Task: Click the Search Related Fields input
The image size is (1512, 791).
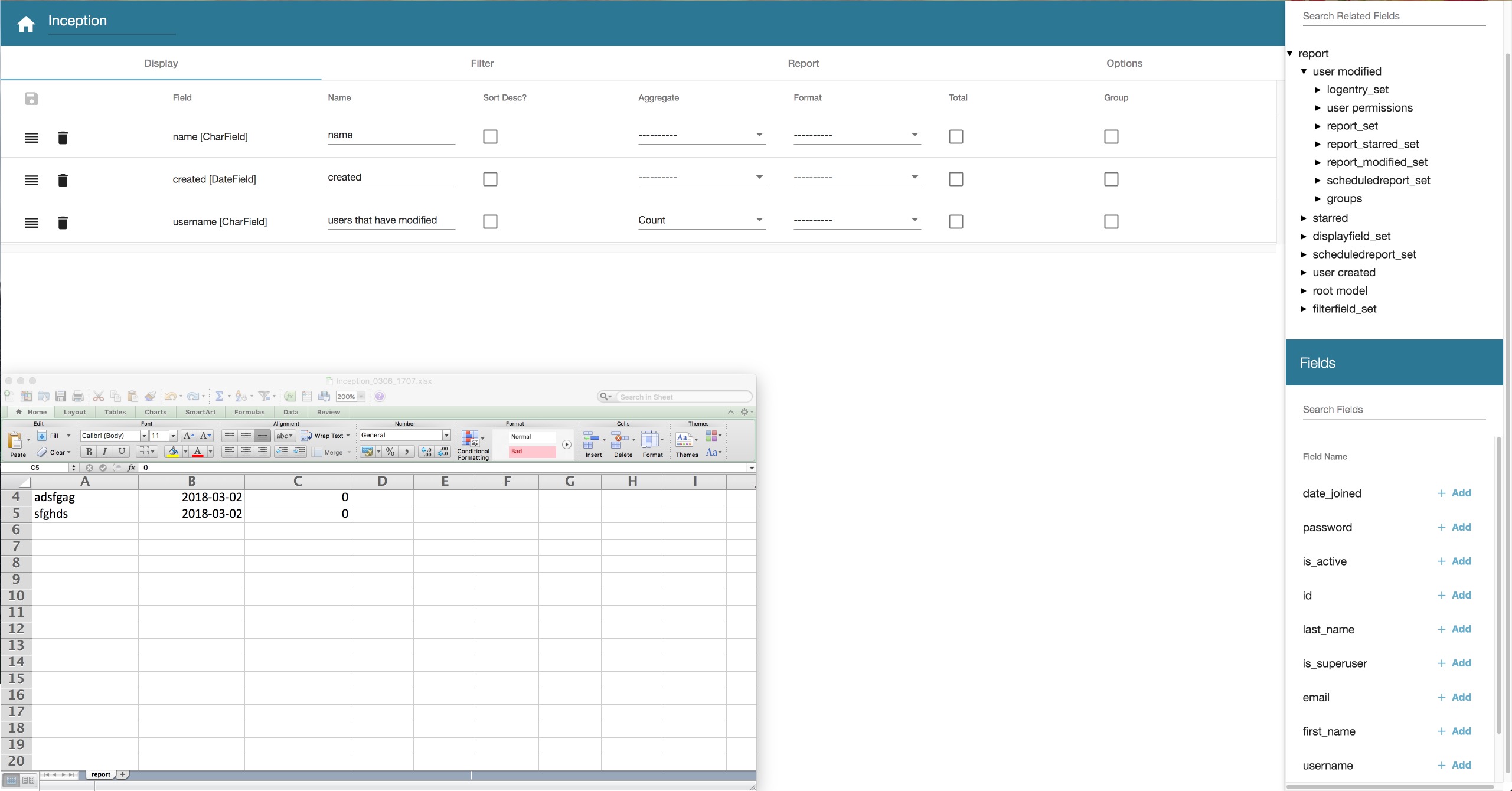Action: click(x=1393, y=17)
